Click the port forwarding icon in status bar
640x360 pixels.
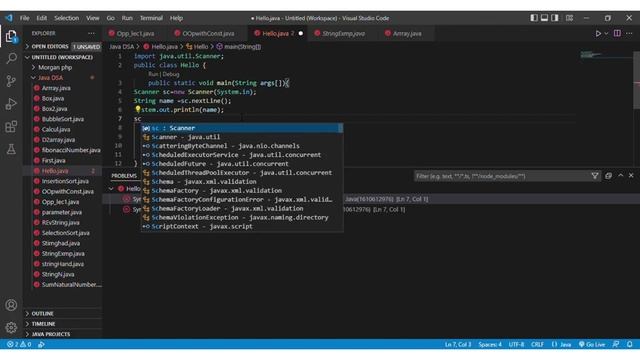click(x=41, y=344)
